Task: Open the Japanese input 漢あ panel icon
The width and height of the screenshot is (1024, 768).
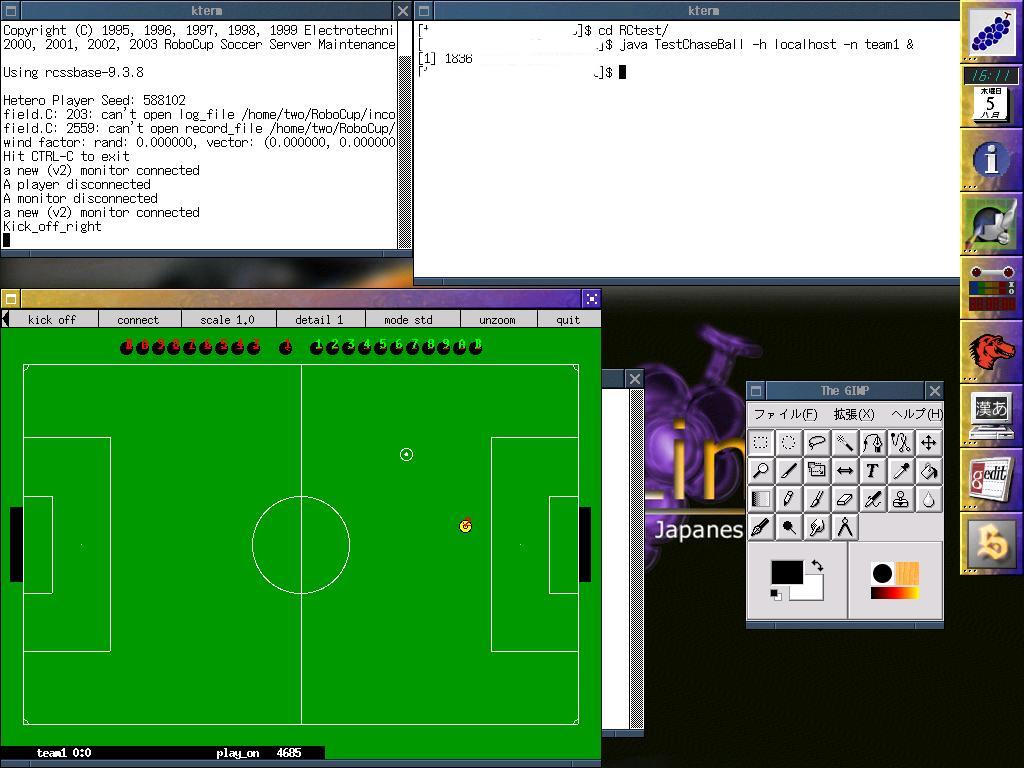Action: (991, 415)
